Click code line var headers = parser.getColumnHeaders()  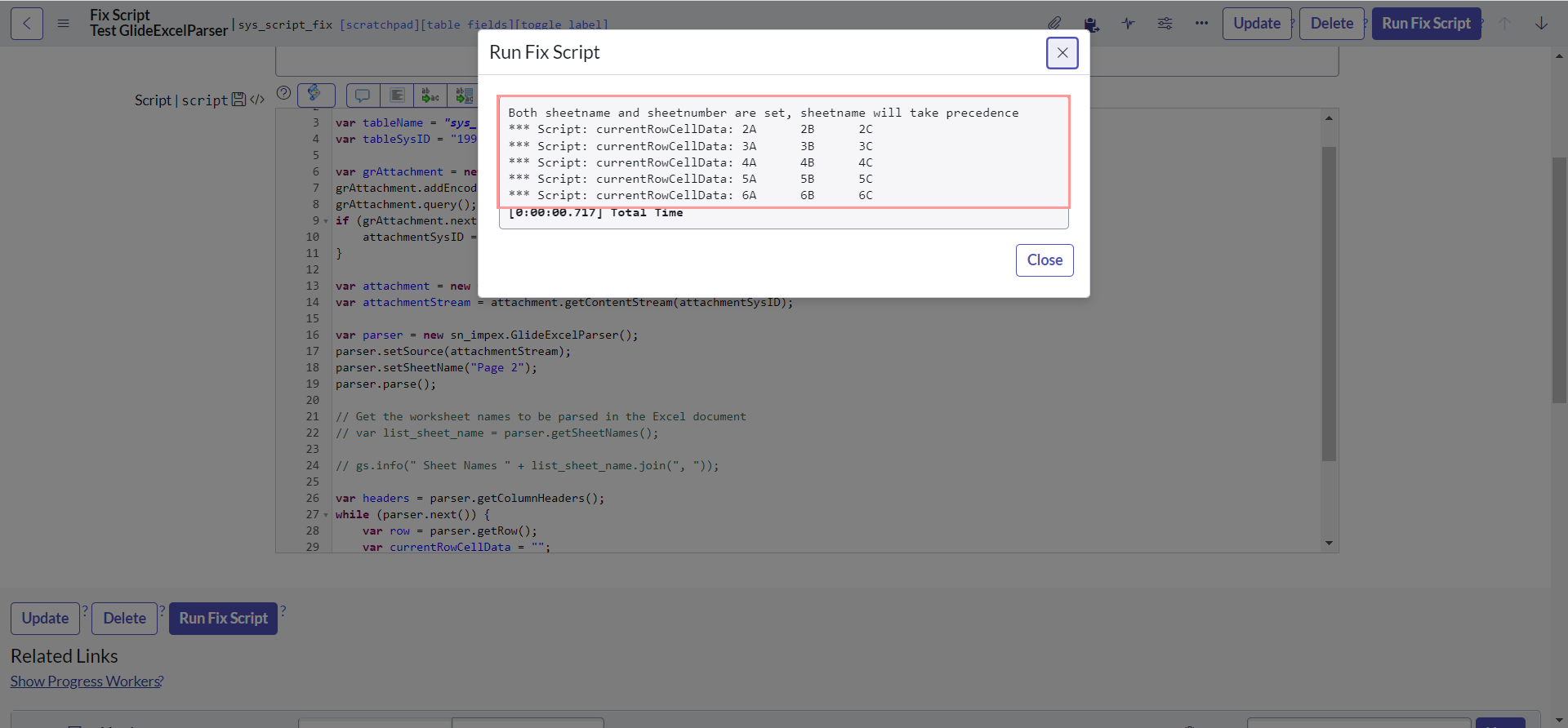[470, 499]
